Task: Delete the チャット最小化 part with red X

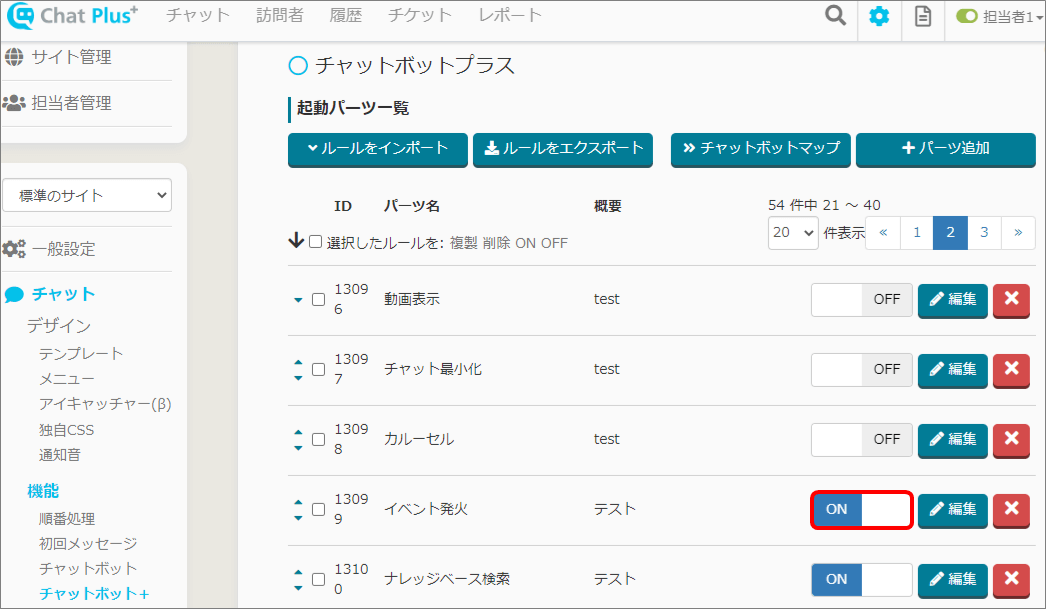Action: click(1011, 370)
